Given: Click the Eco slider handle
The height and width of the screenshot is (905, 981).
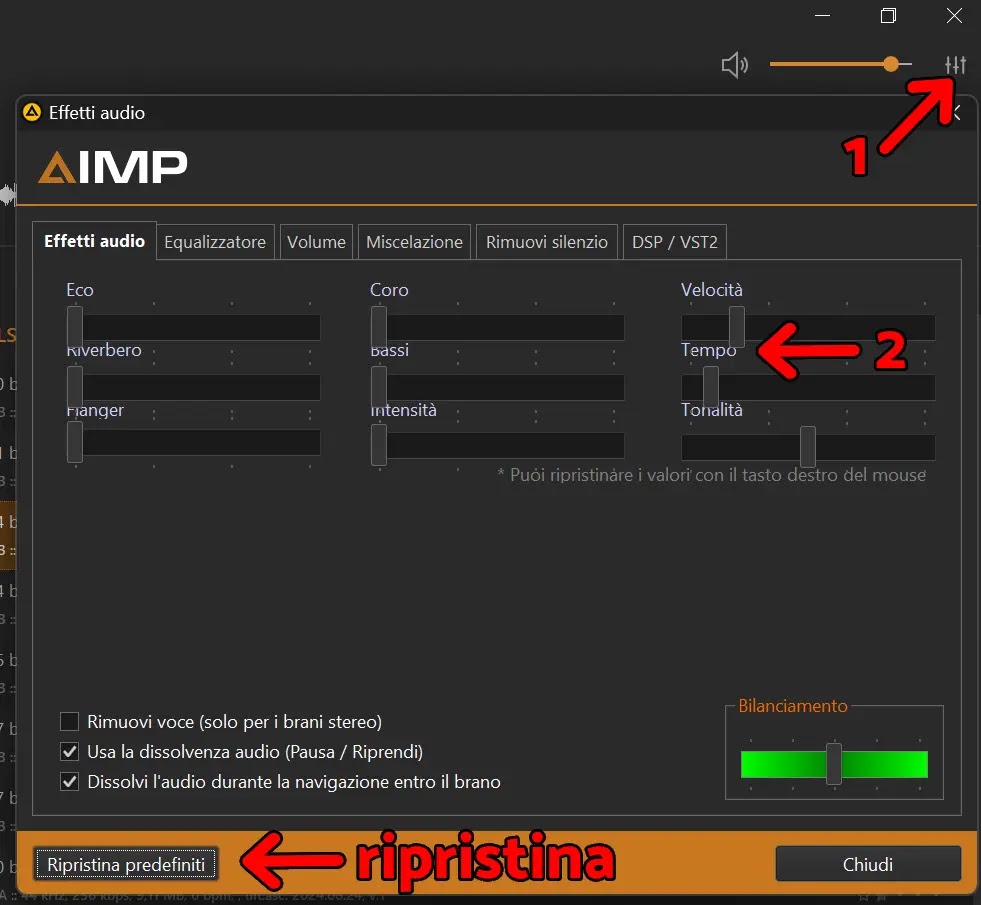Looking at the screenshot, I should [75, 326].
